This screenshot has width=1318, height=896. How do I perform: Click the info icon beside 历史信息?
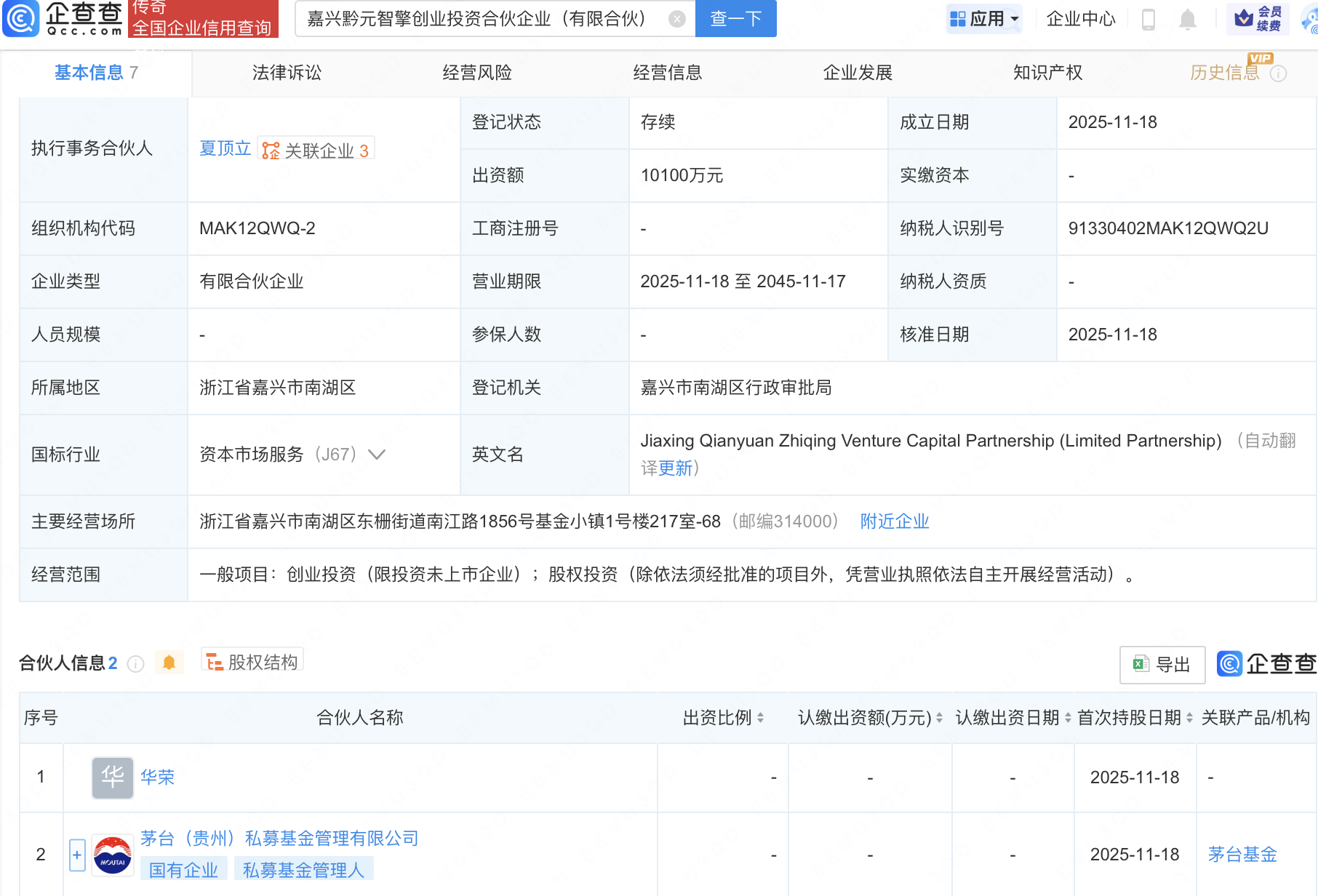tap(1279, 73)
